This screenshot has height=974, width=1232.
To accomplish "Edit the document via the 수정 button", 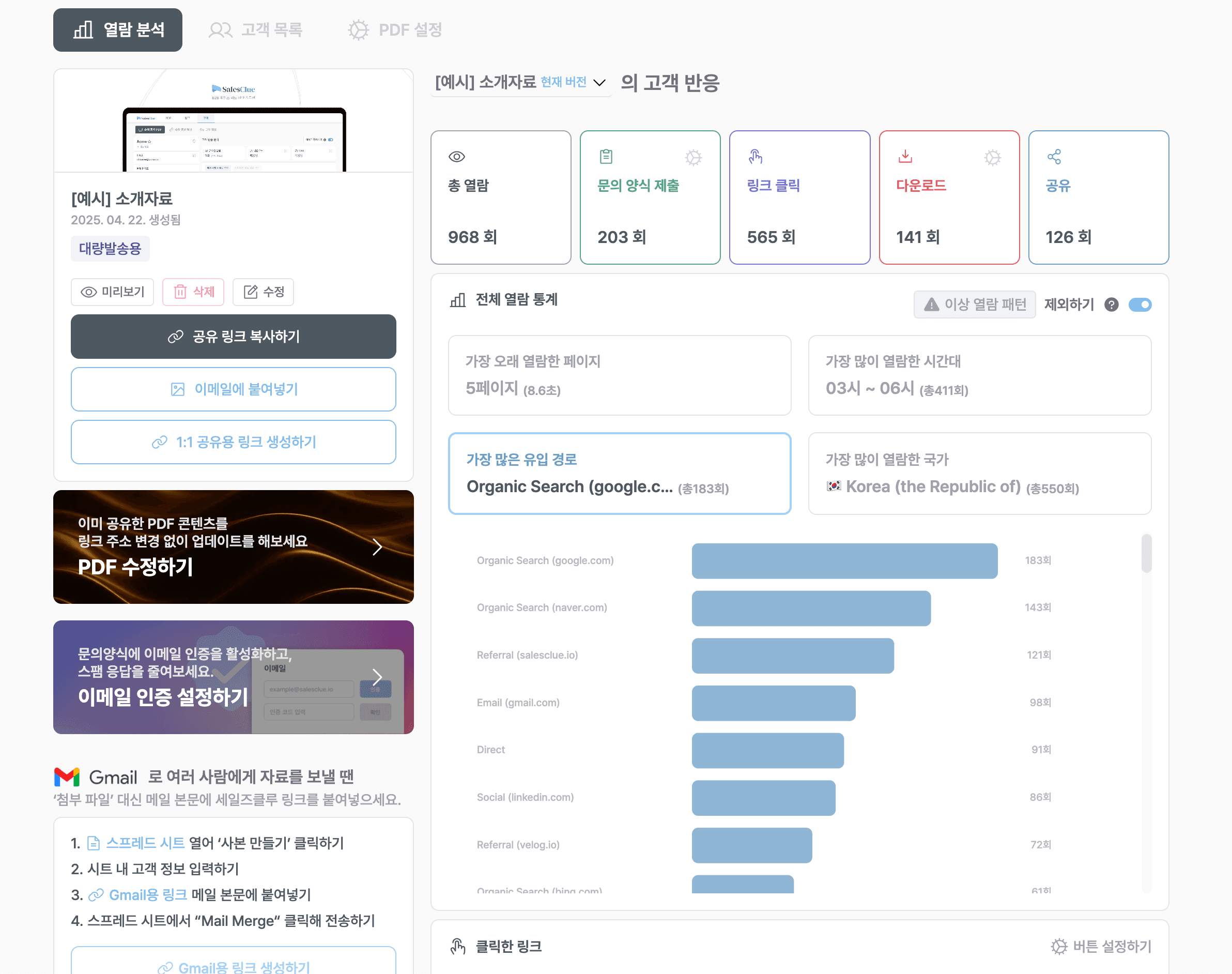I will pos(263,292).
